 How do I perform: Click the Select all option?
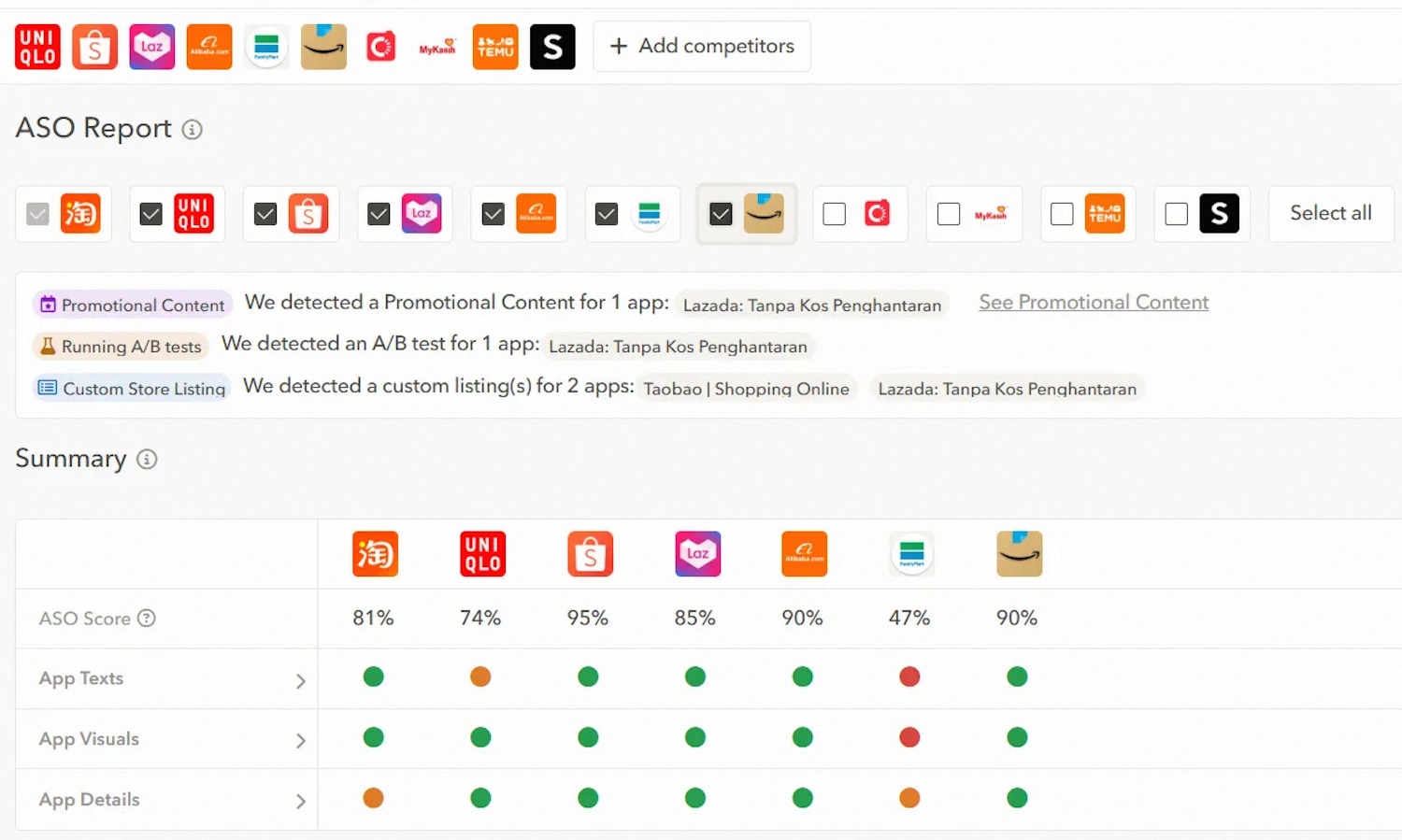coord(1330,213)
